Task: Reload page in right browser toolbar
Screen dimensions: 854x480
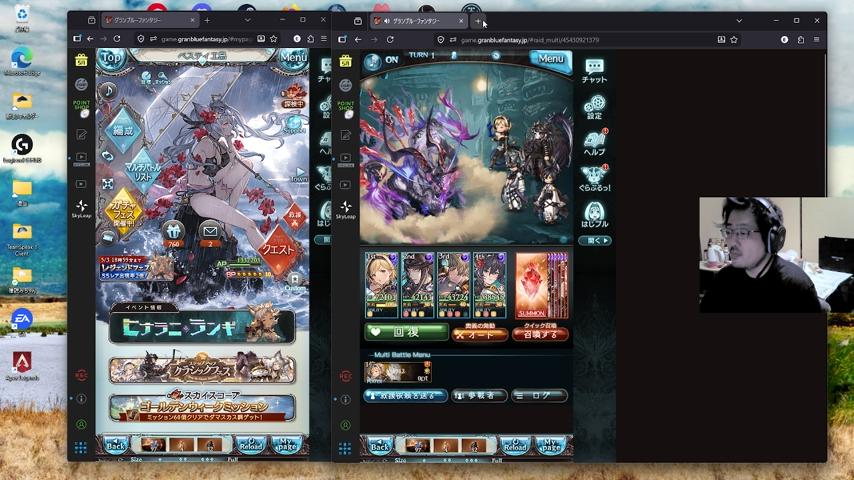Action: pyautogui.click(x=390, y=39)
